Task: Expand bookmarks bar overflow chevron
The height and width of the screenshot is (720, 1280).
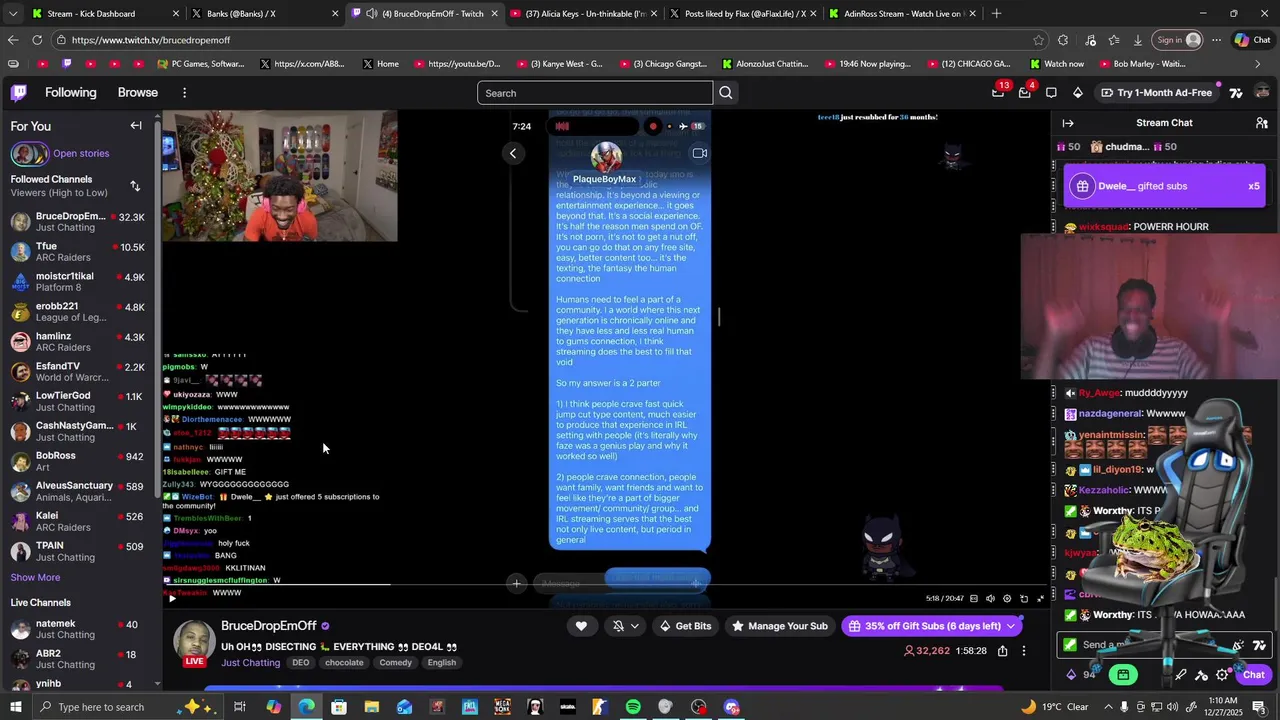Action: pyautogui.click(x=1258, y=64)
